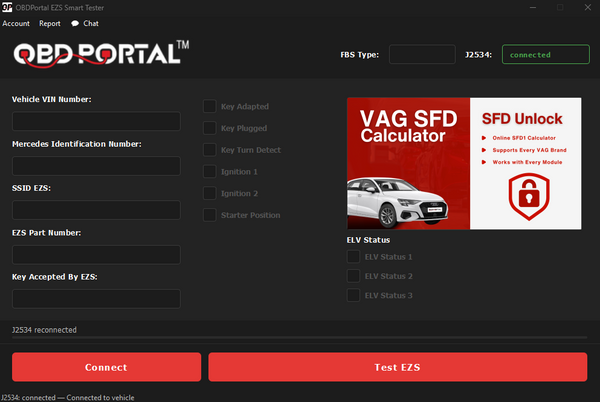Click the Mercedes Identification Number field
This screenshot has width=600, height=402.
96,166
